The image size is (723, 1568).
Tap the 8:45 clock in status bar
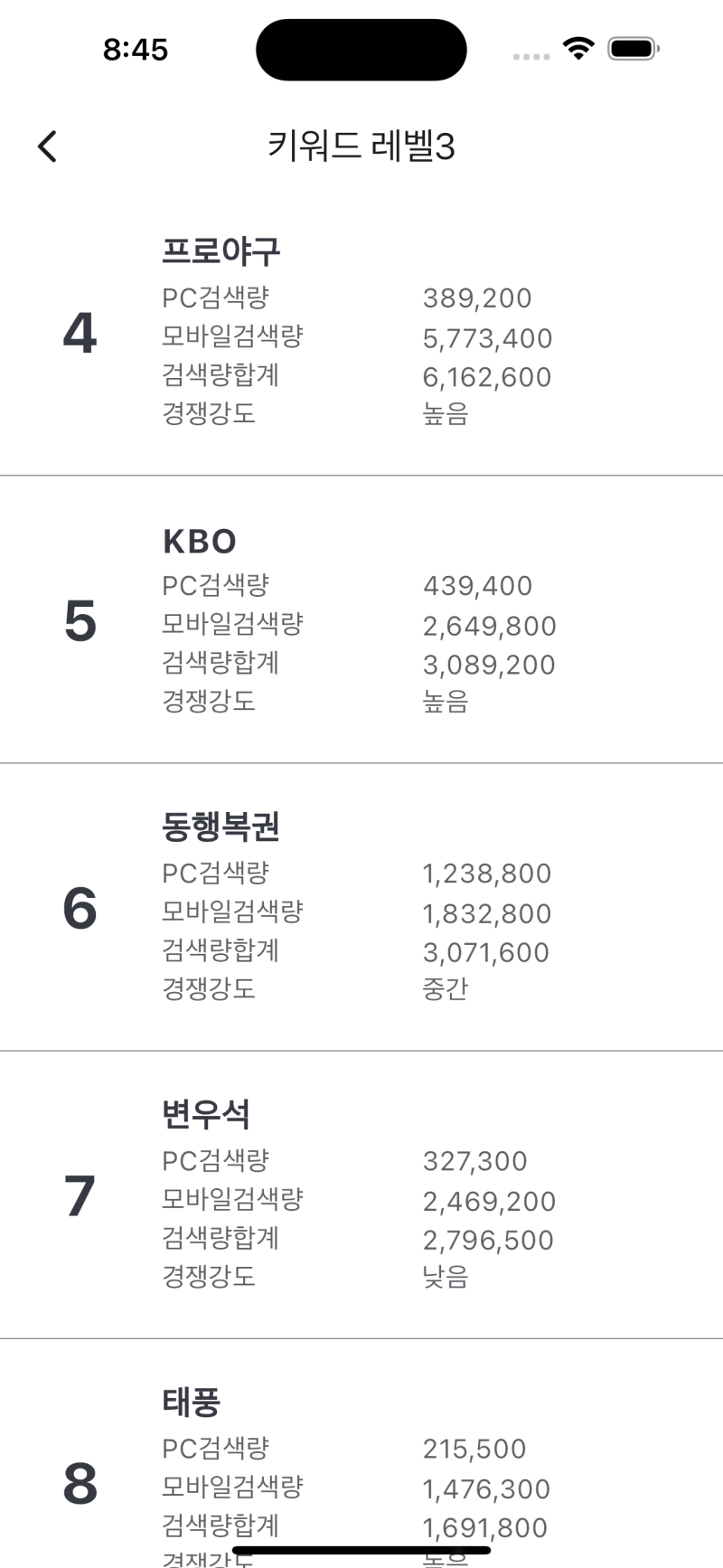tap(136, 51)
